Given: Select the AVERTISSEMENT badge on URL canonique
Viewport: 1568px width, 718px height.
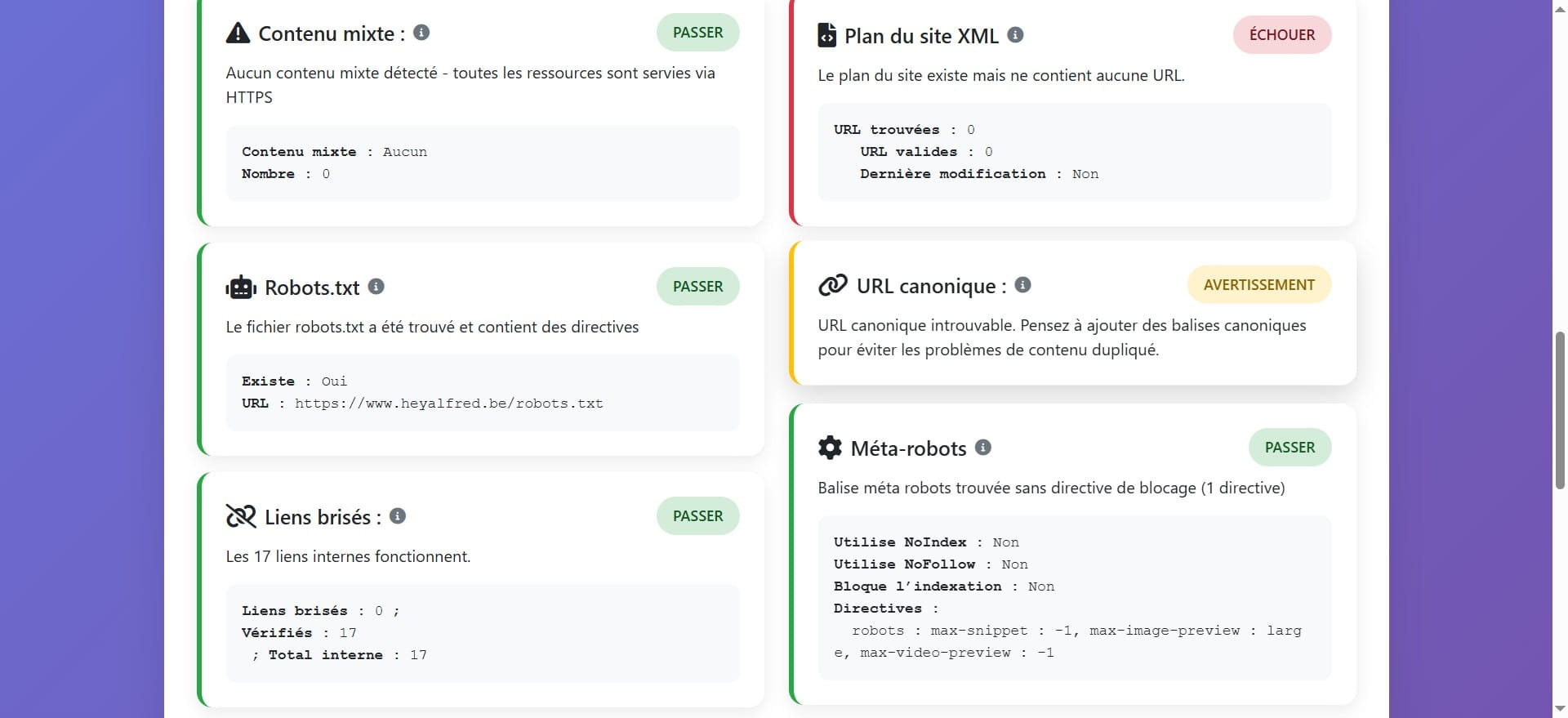Looking at the screenshot, I should coord(1258,284).
